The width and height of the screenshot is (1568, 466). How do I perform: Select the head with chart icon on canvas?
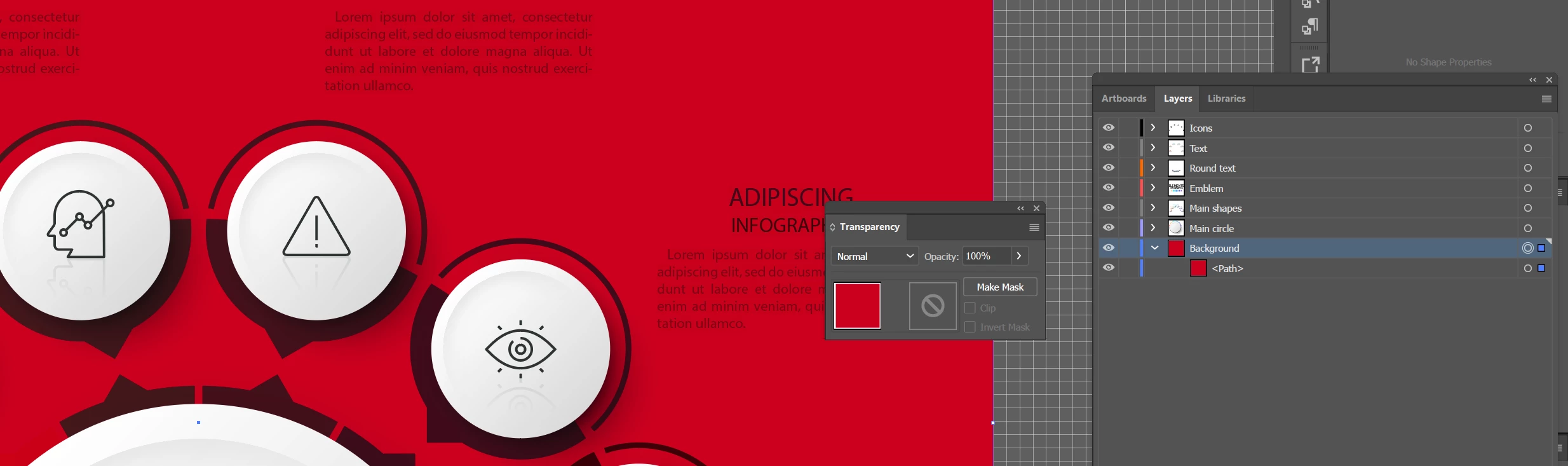81,224
